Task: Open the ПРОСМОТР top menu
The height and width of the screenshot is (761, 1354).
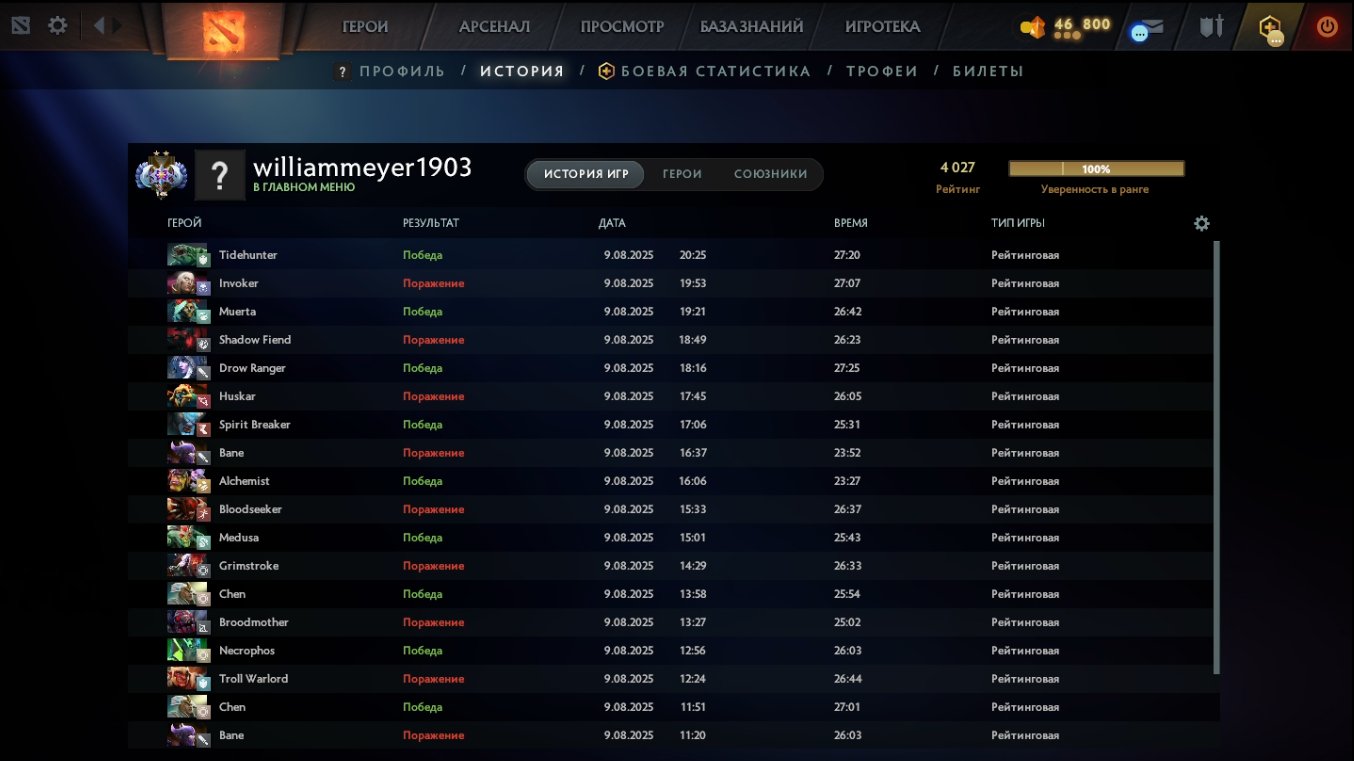Action: 622,27
